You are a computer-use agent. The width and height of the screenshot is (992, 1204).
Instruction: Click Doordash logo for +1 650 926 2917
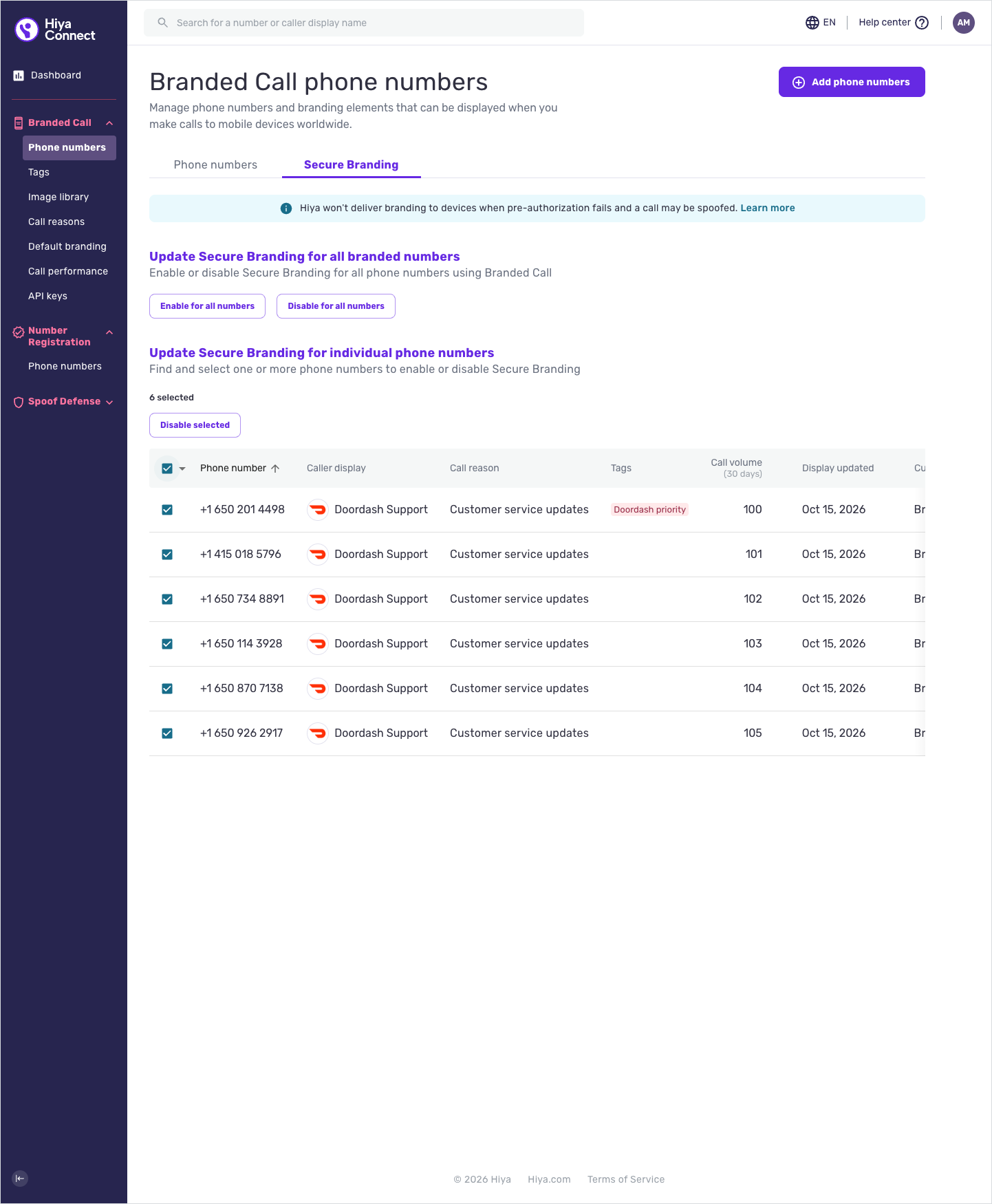point(317,733)
